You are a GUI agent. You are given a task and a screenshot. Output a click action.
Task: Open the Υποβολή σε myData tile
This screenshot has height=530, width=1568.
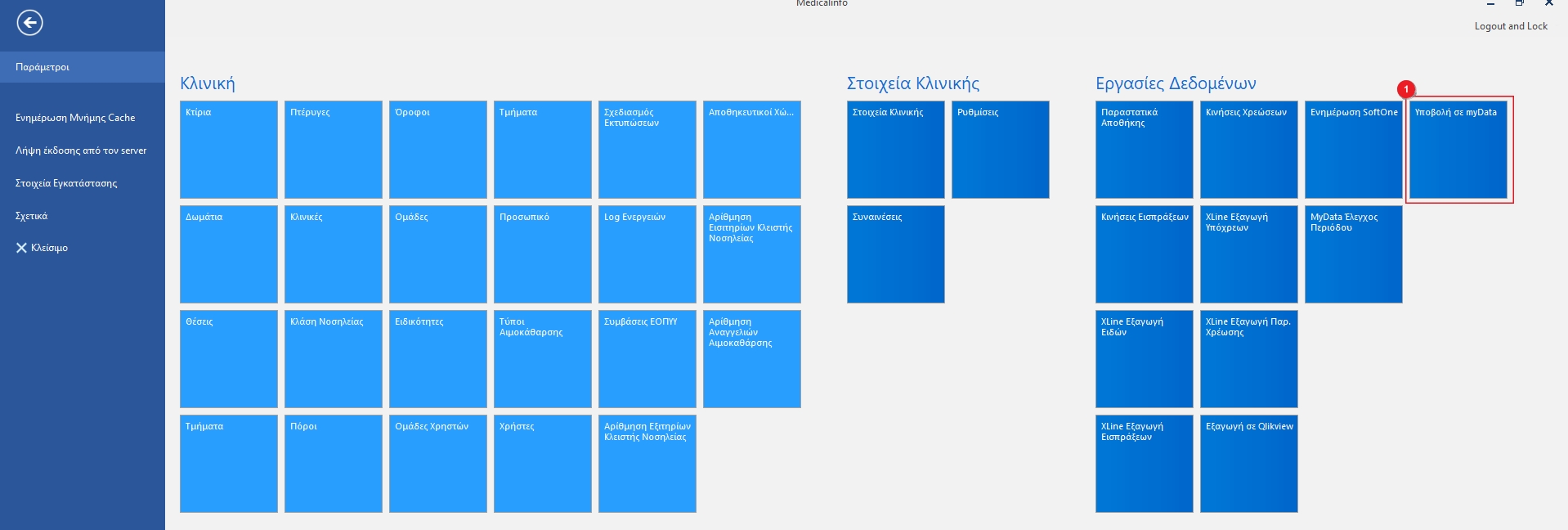(x=1458, y=150)
